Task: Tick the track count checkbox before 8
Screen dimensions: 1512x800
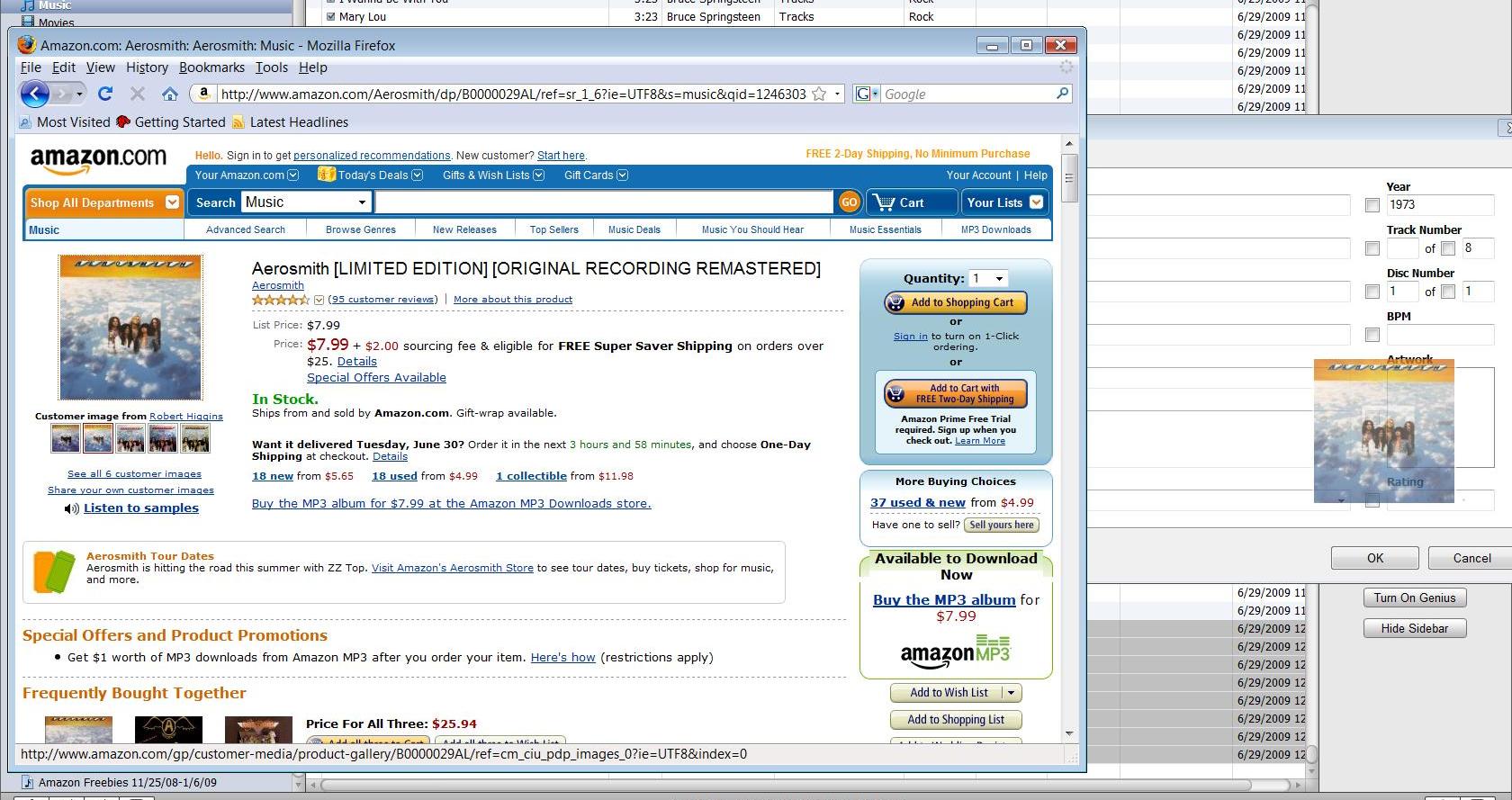Action: (1448, 248)
